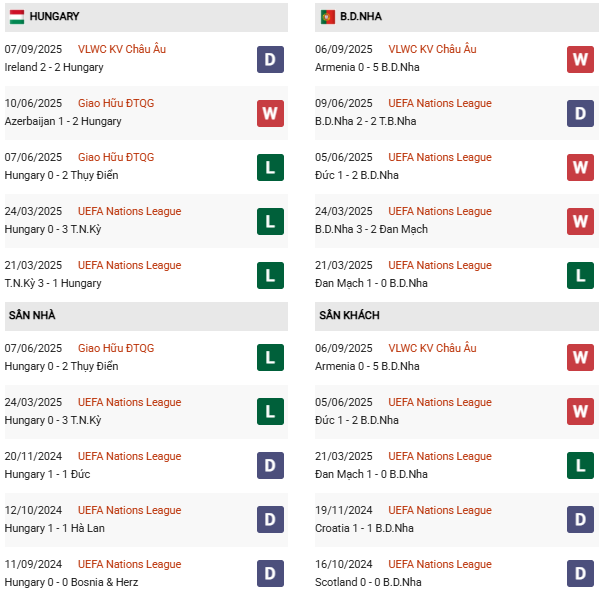Click the Portugal flag icon
This screenshot has width=600, height=594.
pyautogui.click(x=328, y=17)
